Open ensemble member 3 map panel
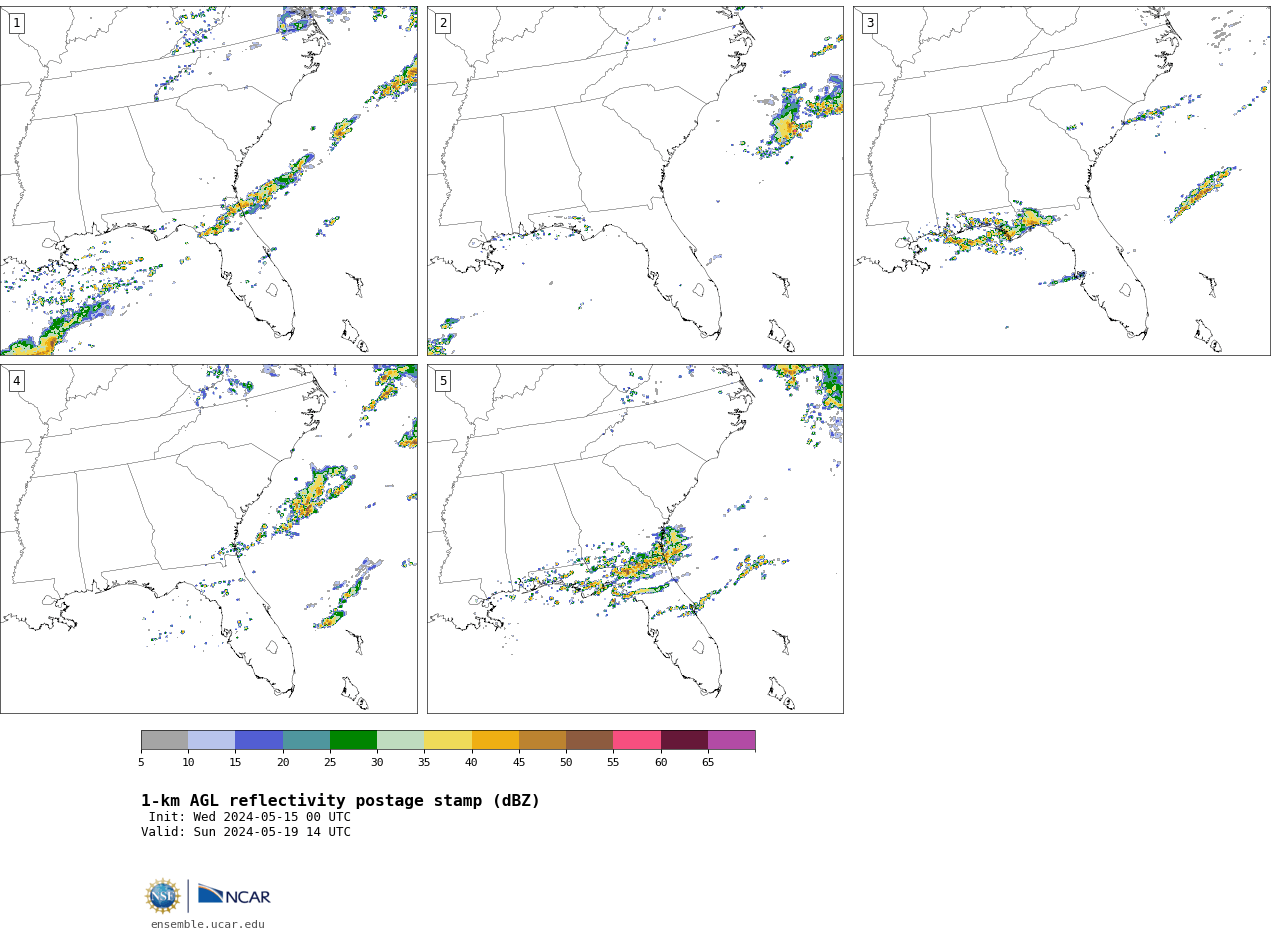1280x936 pixels. tap(1061, 181)
